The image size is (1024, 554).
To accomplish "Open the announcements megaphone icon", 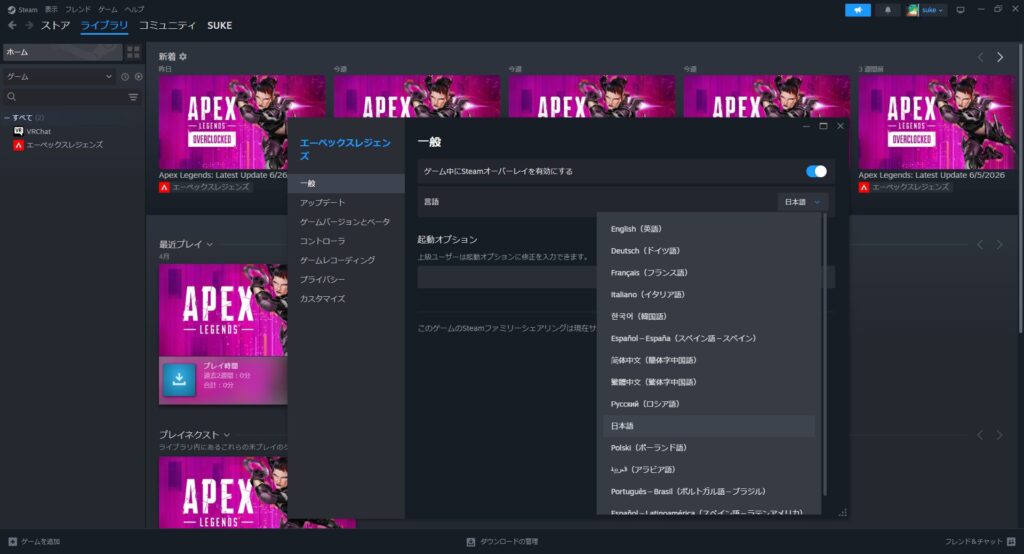I will 857,10.
